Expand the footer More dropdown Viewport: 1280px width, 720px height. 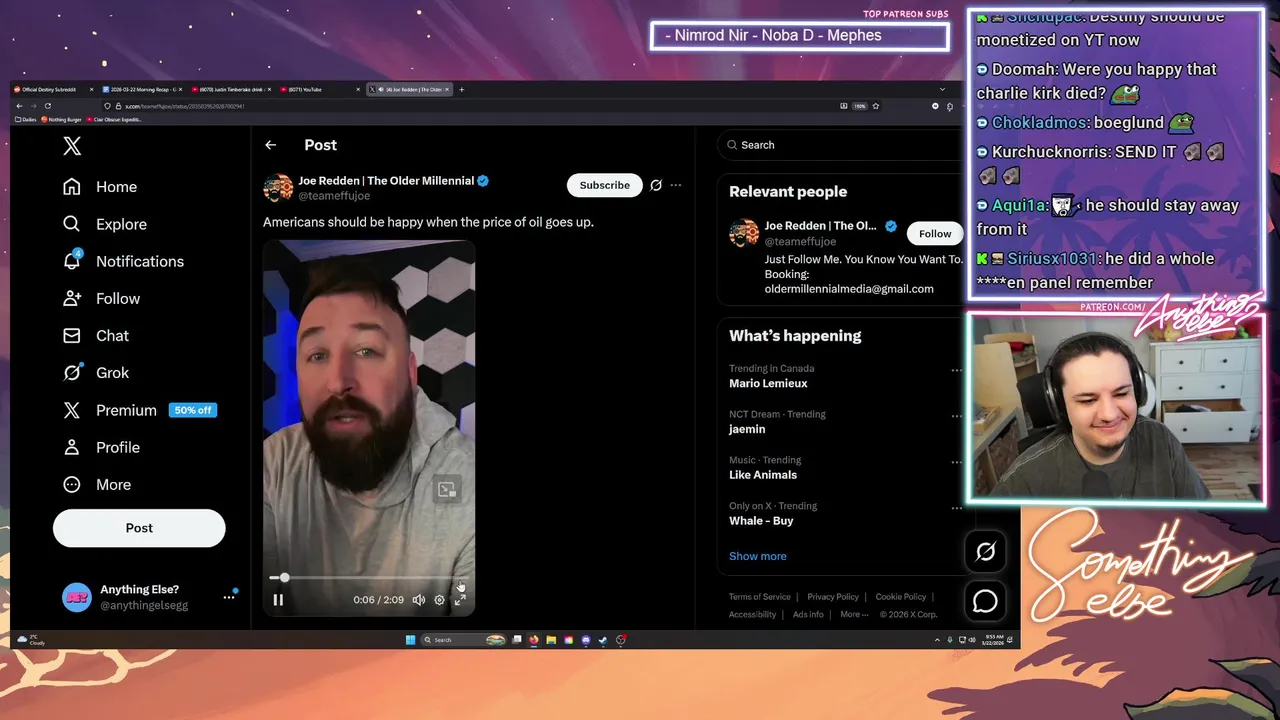pos(853,615)
